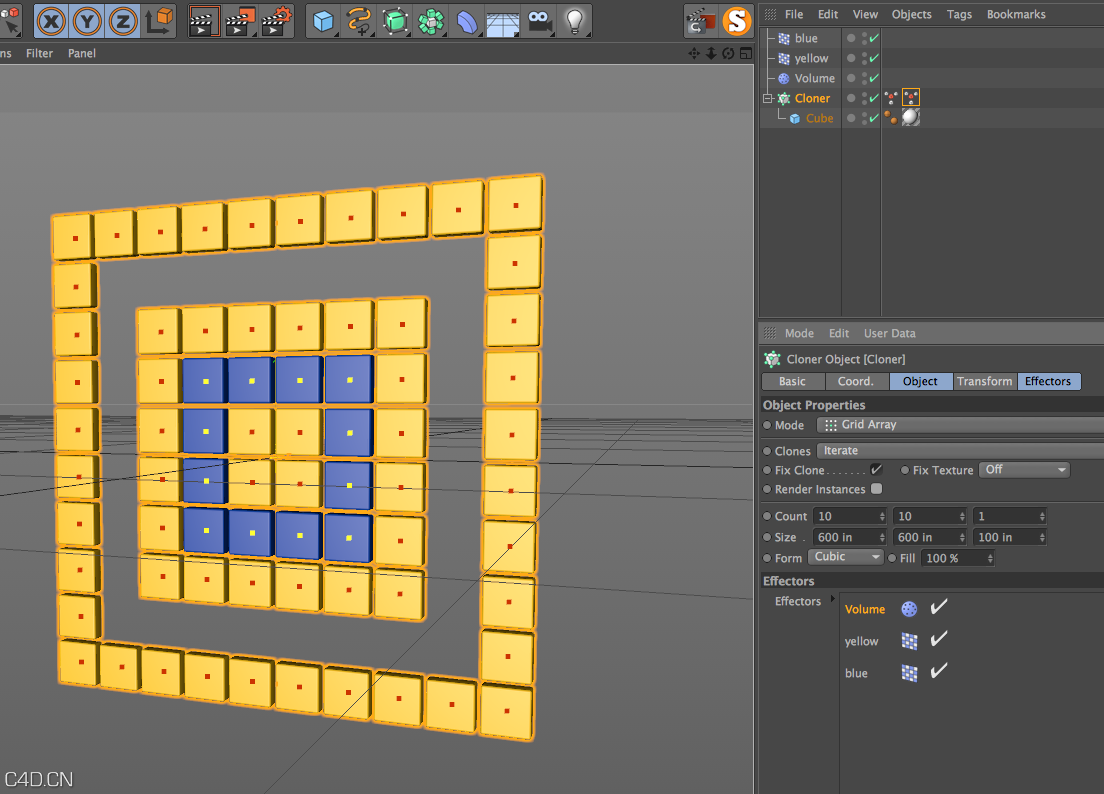Open the Objects menu
The height and width of the screenshot is (794, 1104).
(x=911, y=14)
